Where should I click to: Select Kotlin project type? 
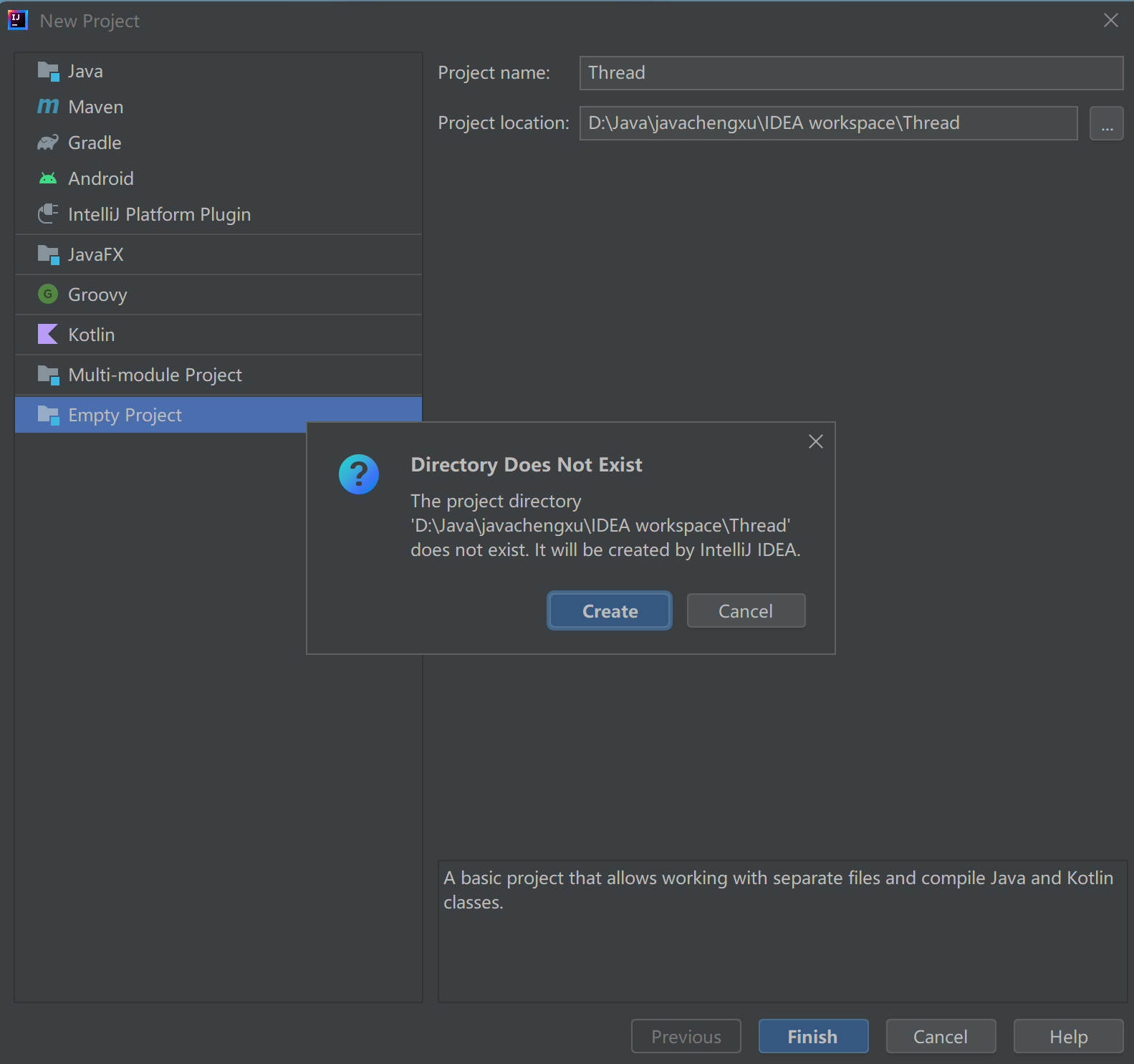pyautogui.click(x=218, y=335)
